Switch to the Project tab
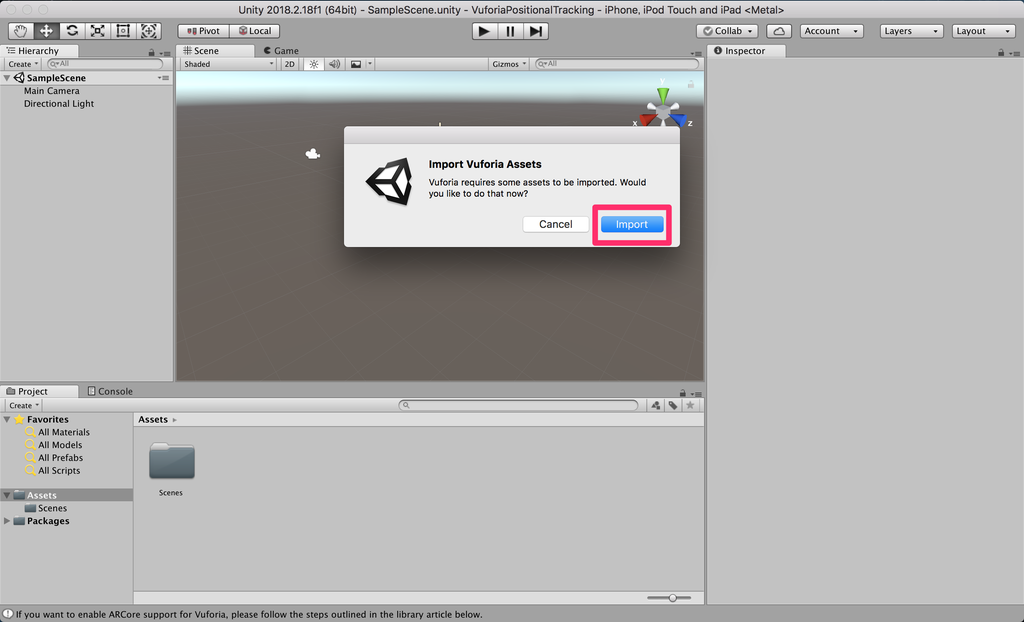The image size is (1024, 622). click(39, 391)
